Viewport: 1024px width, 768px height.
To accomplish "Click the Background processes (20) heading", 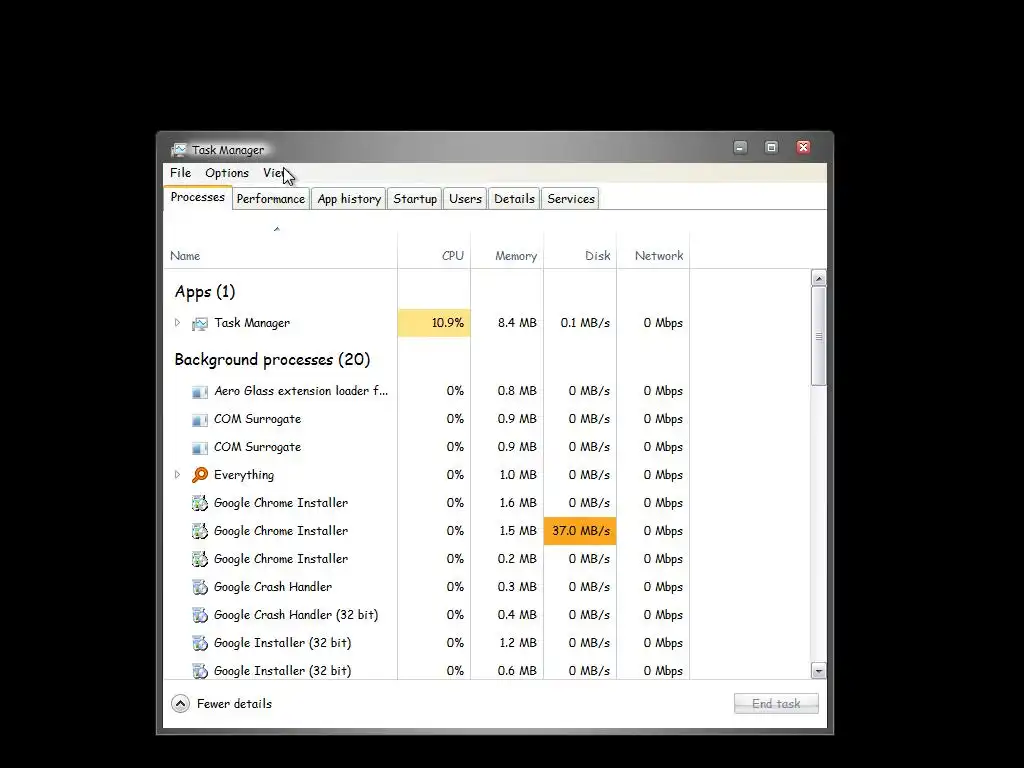I will (272, 360).
